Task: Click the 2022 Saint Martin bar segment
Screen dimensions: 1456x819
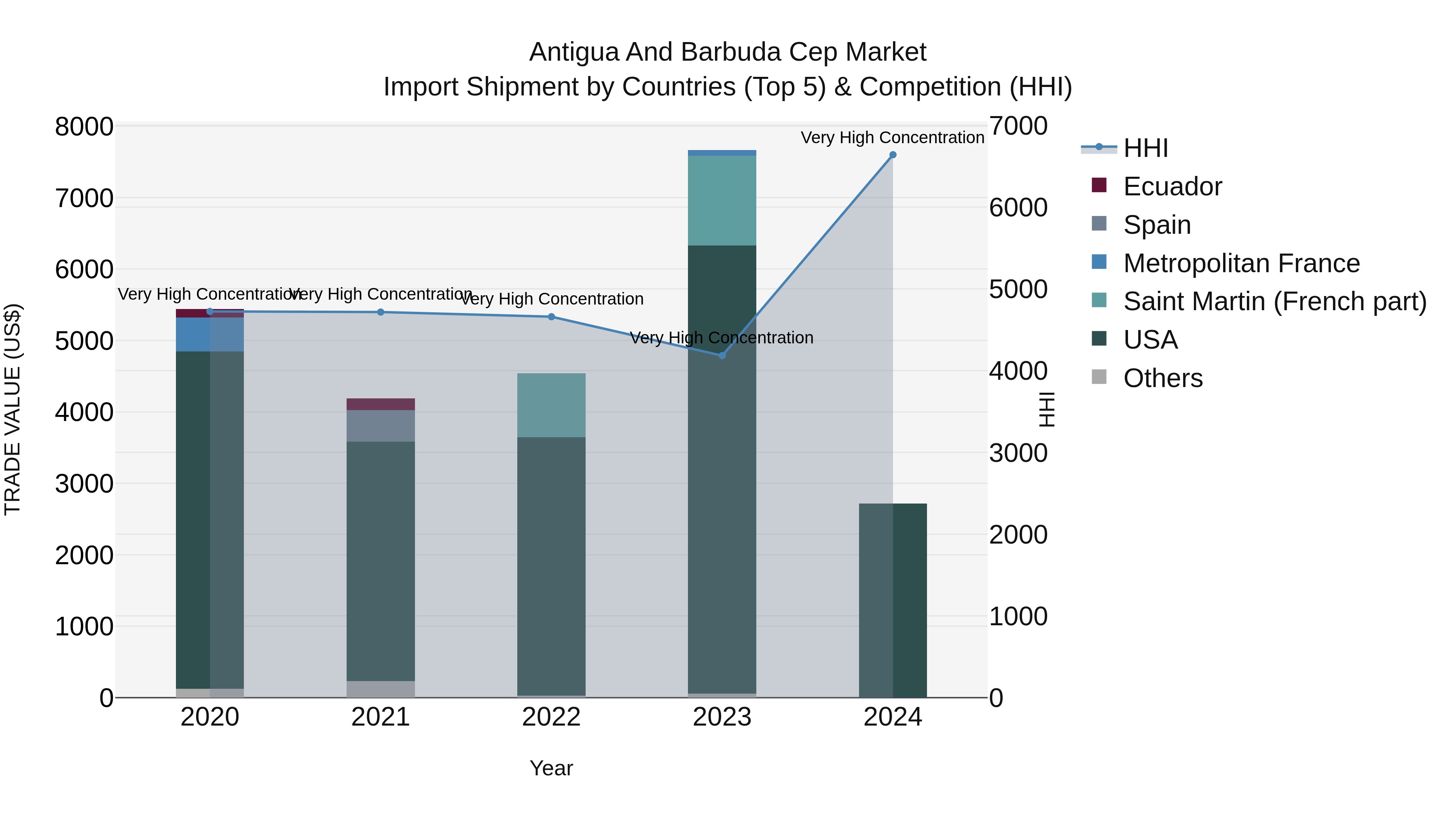Action: point(552,405)
